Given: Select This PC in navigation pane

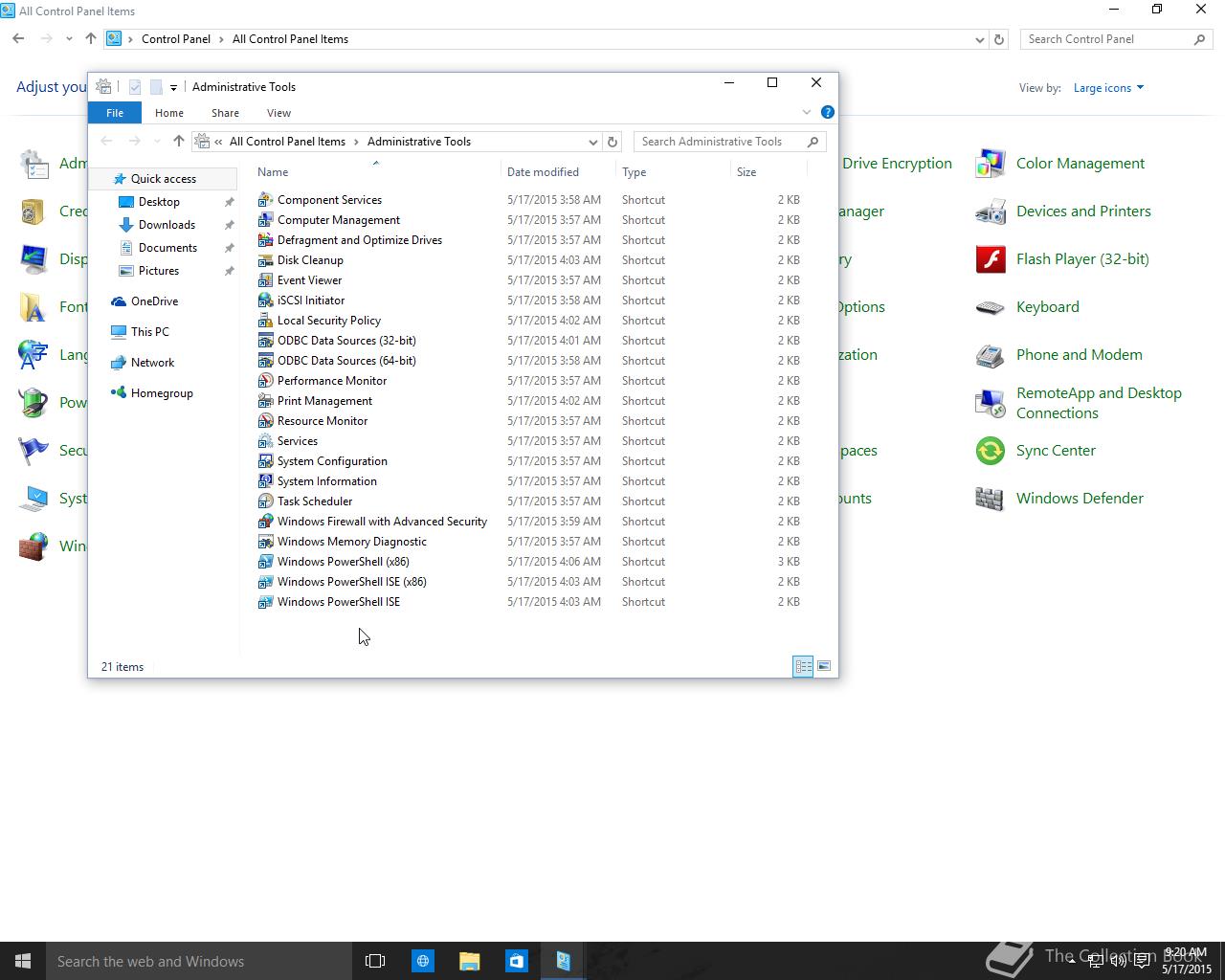Looking at the screenshot, I should [x=149, y=332].
